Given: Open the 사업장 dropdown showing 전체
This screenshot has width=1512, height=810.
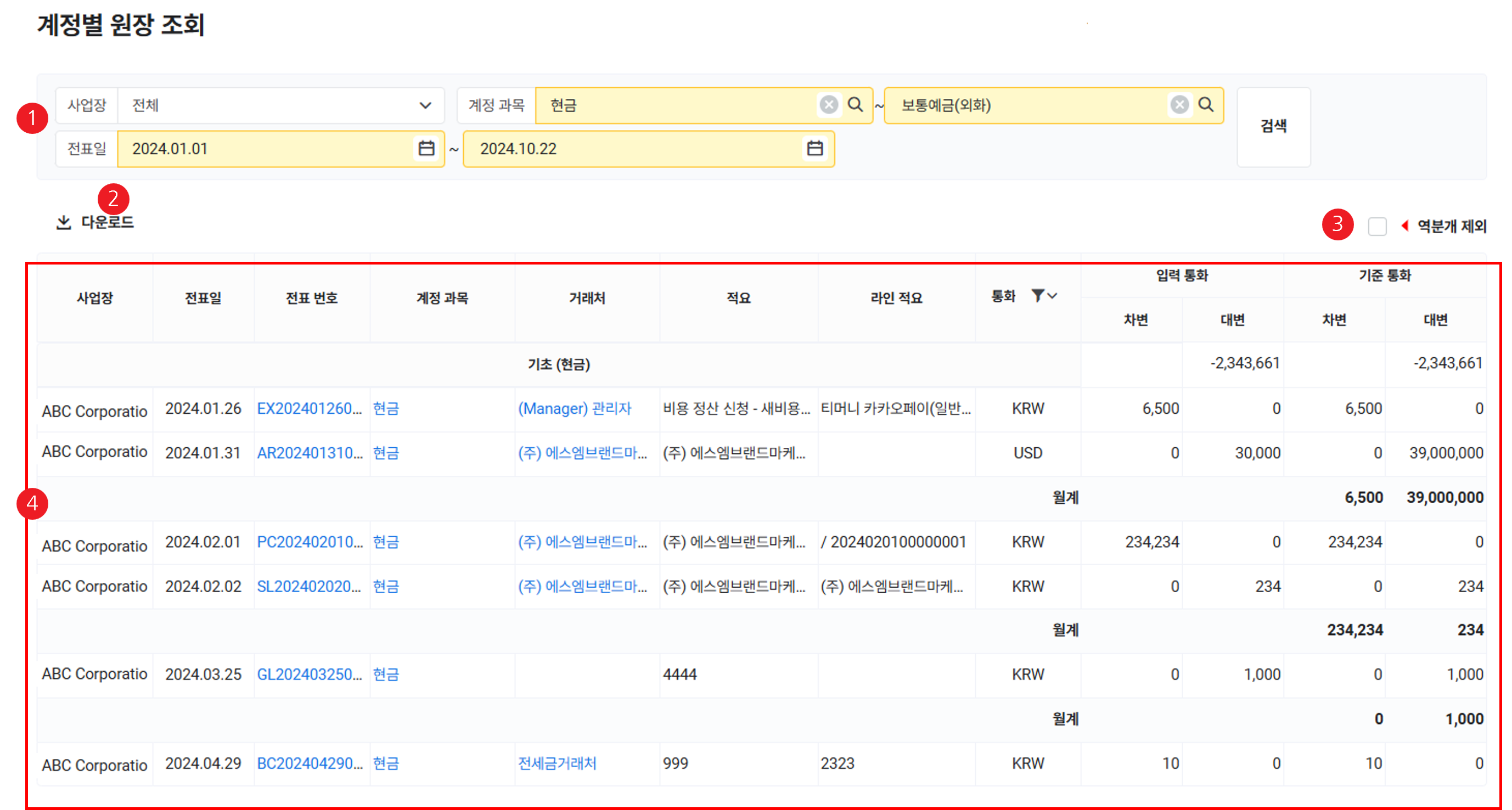Looking at the screenshot, I should click(x=280, y=106).
